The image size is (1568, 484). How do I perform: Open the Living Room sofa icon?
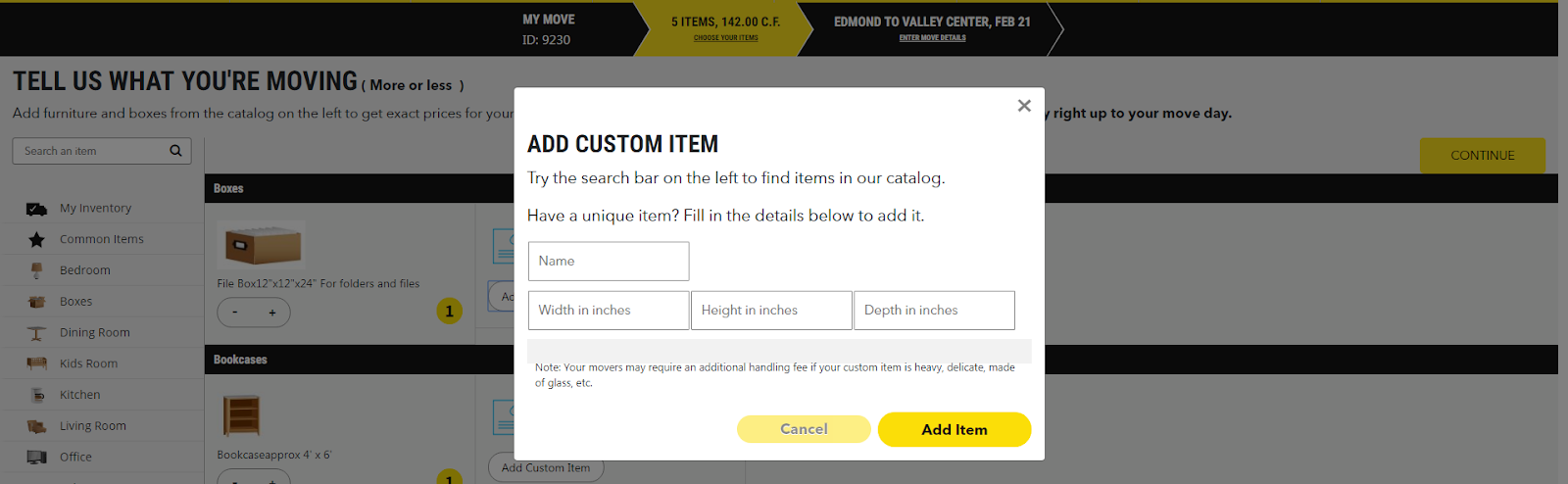36,426
